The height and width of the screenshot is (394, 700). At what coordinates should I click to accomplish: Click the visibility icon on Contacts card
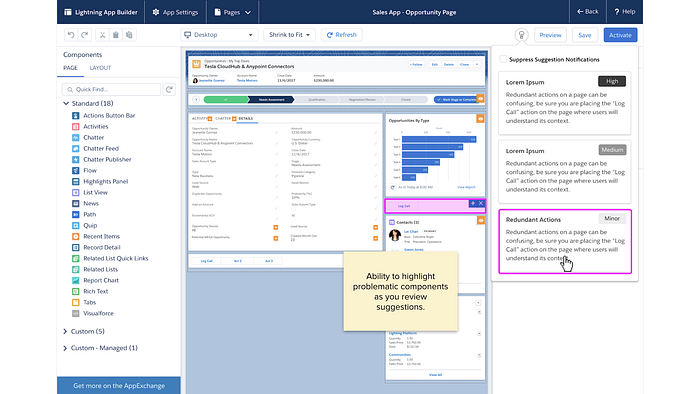coord(481,220)
